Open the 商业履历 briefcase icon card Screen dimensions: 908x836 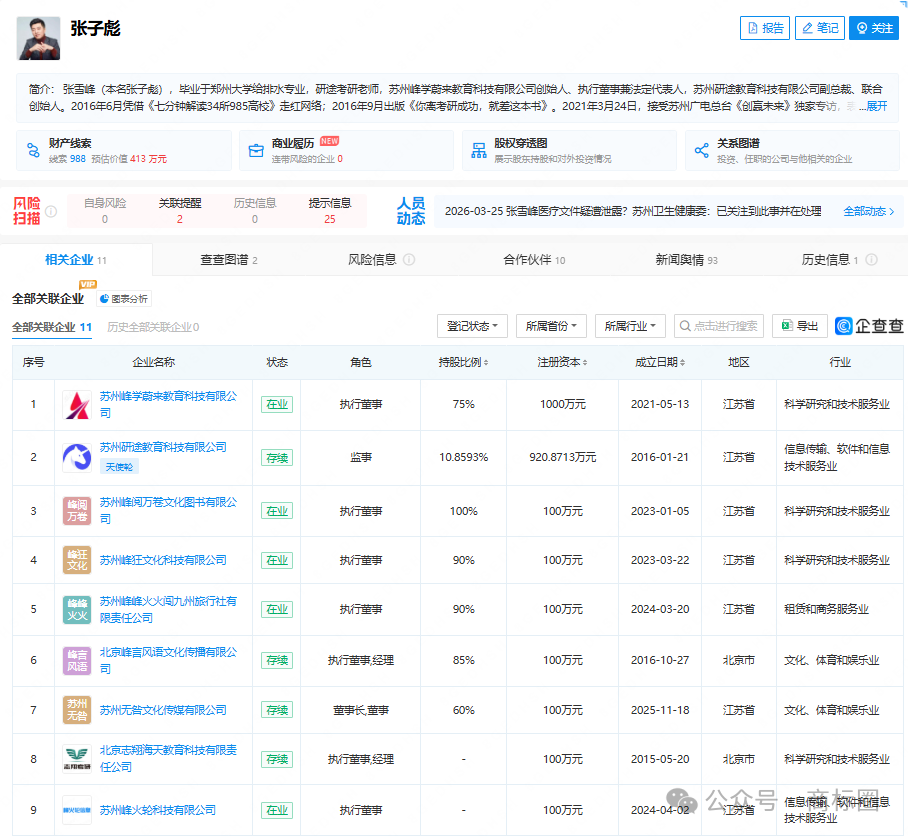(256, 151)
